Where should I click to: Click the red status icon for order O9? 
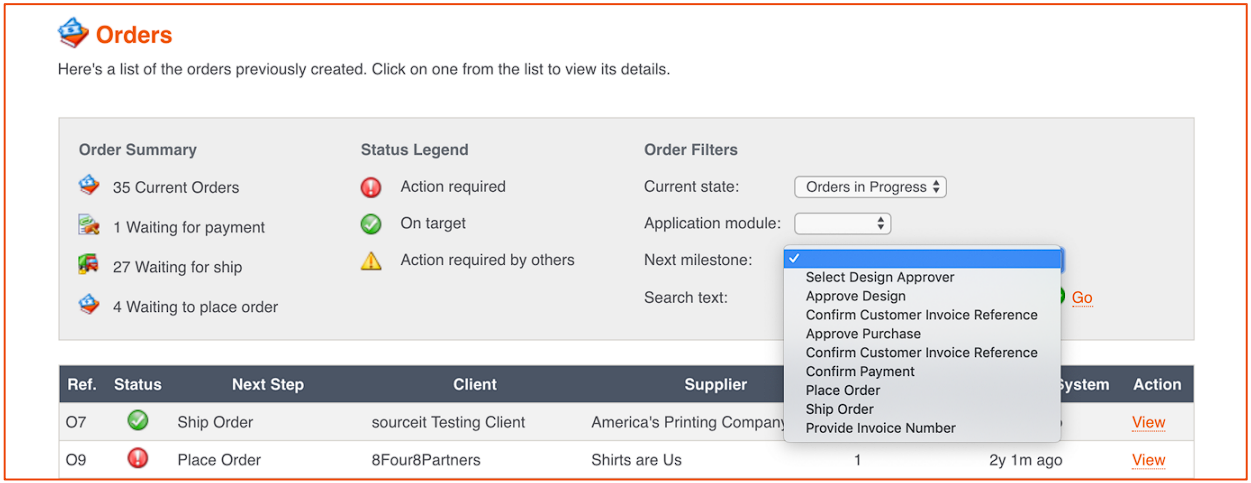pos(138,459)
